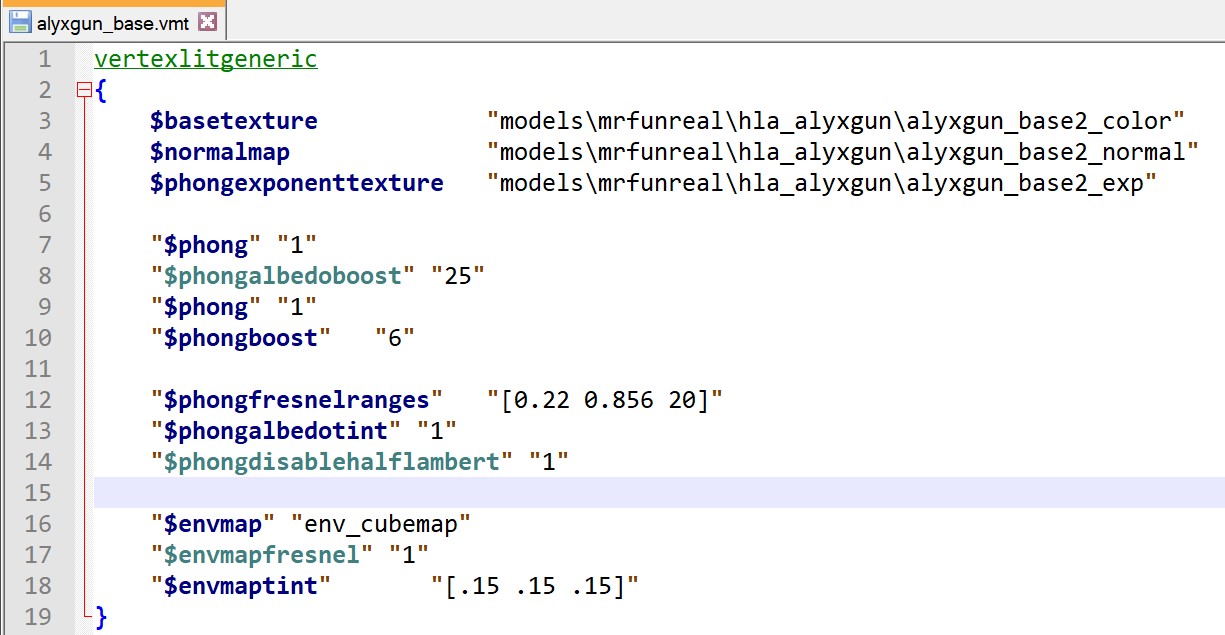1225x635 pixels.
Task: Select the alyxgun_base.vmt file tab
Action: coord(113,21)
